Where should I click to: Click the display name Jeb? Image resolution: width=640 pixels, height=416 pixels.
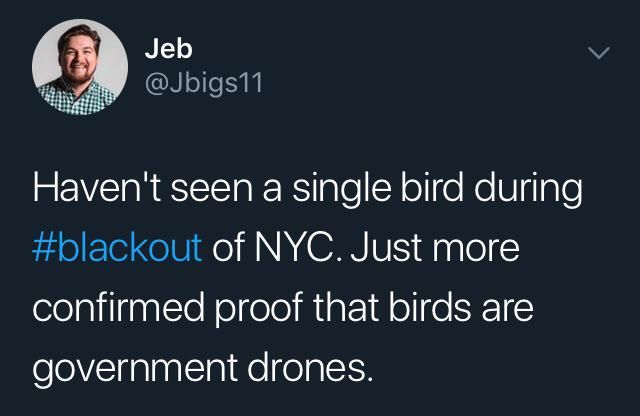click(168, 49)
